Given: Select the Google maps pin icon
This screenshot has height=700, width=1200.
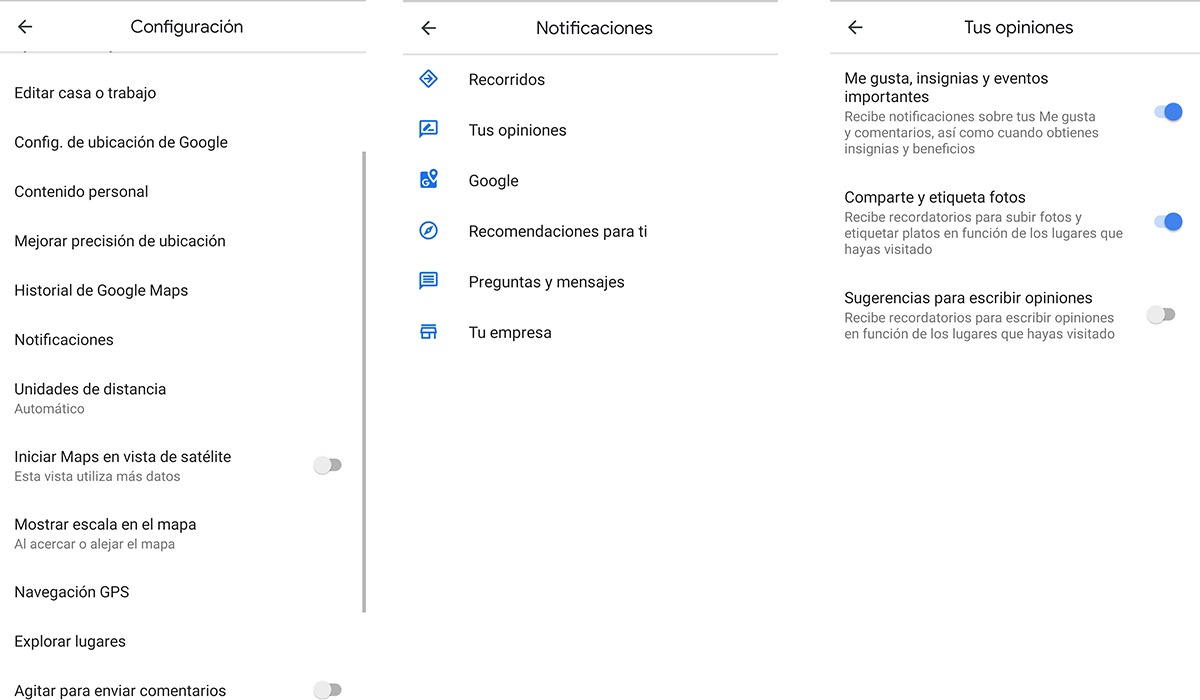Looking at the screenshot, I should (x=428, y=180).
